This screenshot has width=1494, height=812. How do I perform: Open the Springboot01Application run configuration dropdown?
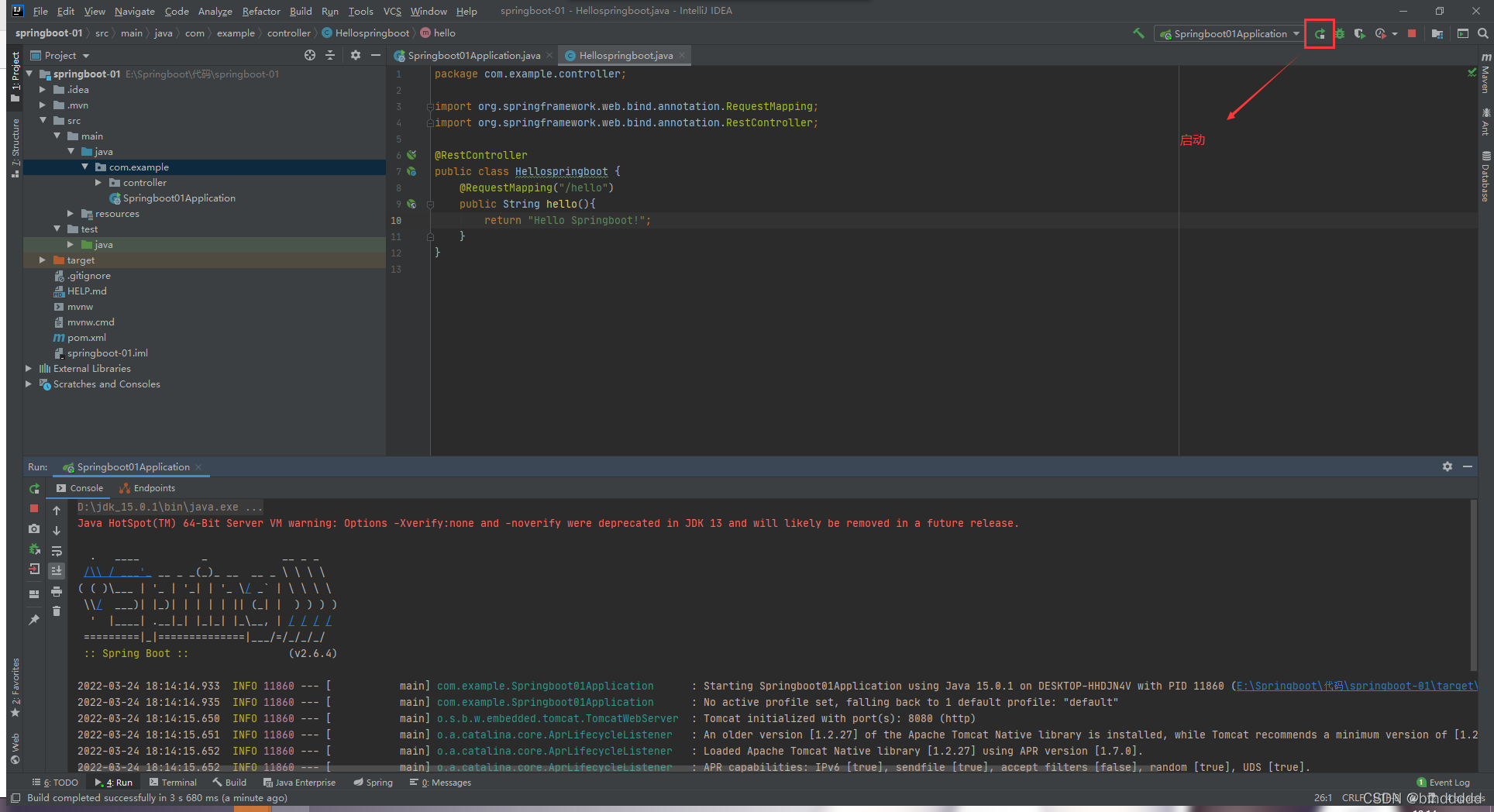(x=1230, y=33)
